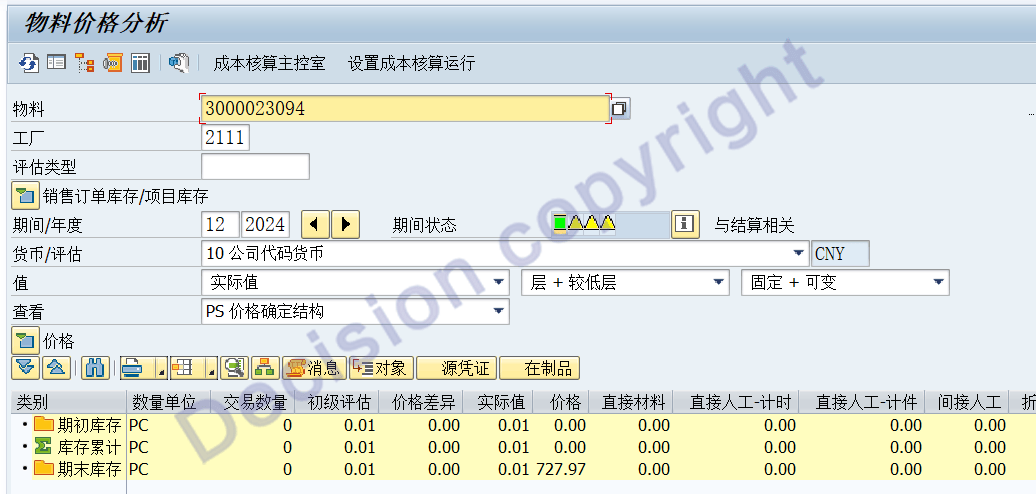The image size is (1036, 494).
Task: Open material search help next to material field
Action: click(620, 108)
